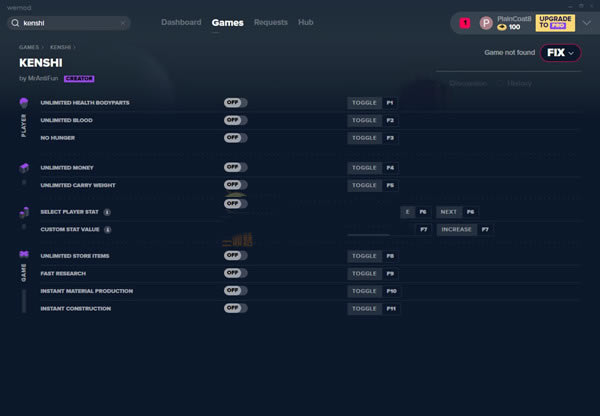The width and height of the screenshot is (600, 416).
Task: Expand the account menu chevron
Action: point(587,23)
